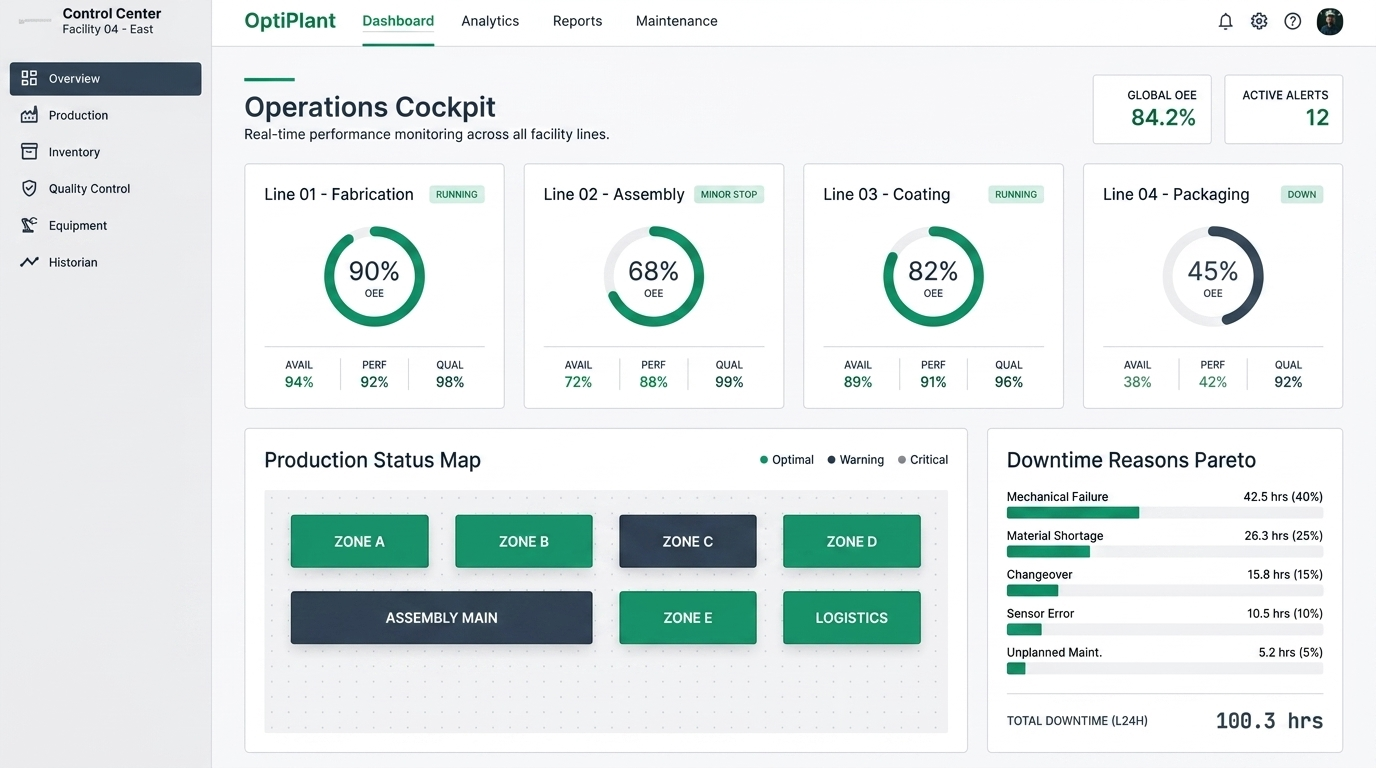This screenshot has height=768, width=1376.
Task: Click the MINOR STOP badge on Line 02
Action: (x=729, y=194)
